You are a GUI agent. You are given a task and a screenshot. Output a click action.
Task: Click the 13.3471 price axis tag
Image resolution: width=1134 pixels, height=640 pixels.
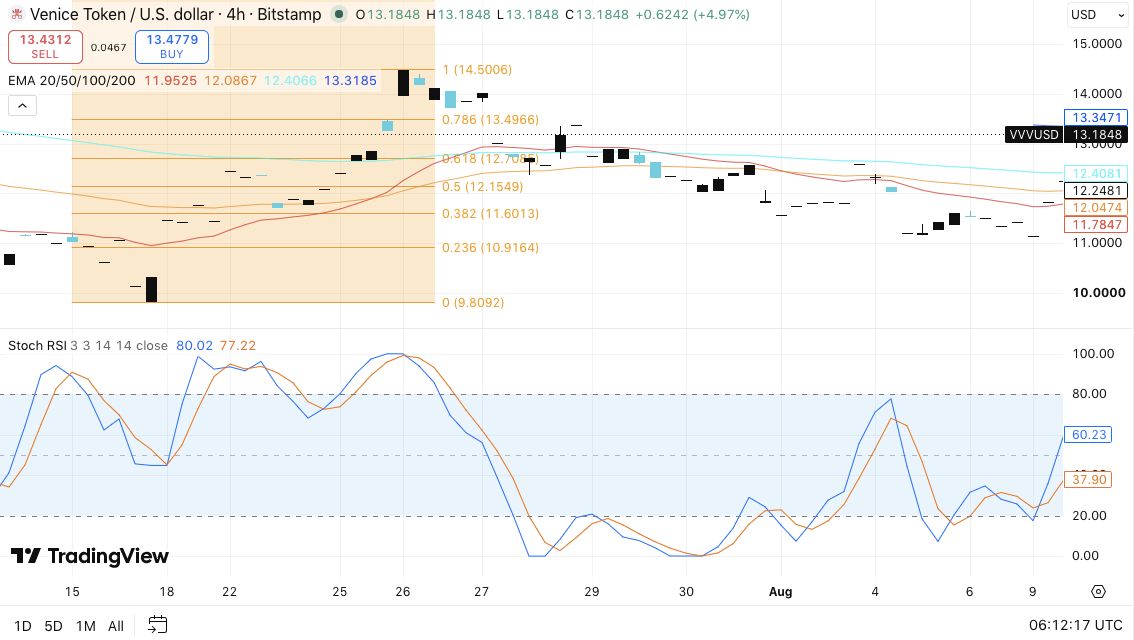[x=1096, y=117]
